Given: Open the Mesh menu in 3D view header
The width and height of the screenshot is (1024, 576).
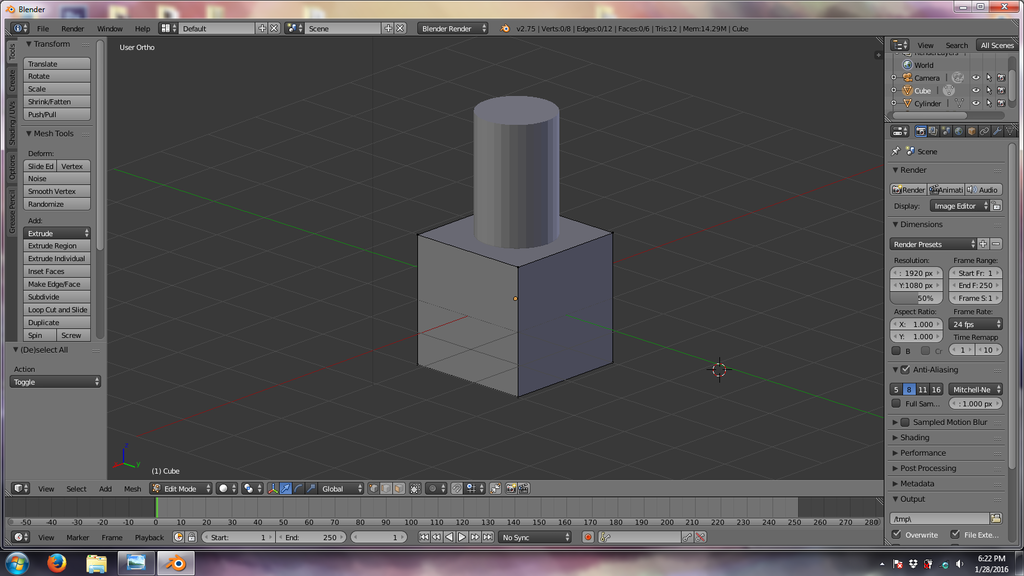Looking at the screenshot, I should [132, 489].
